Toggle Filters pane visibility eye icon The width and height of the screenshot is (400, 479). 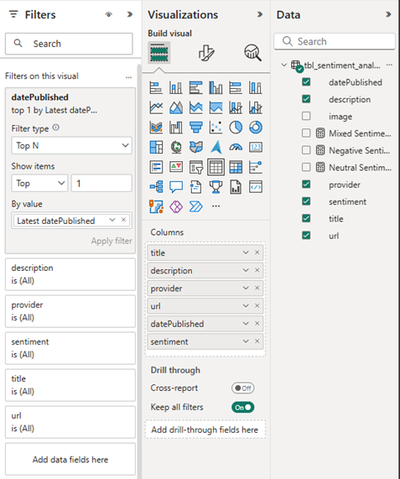point(109,15)
